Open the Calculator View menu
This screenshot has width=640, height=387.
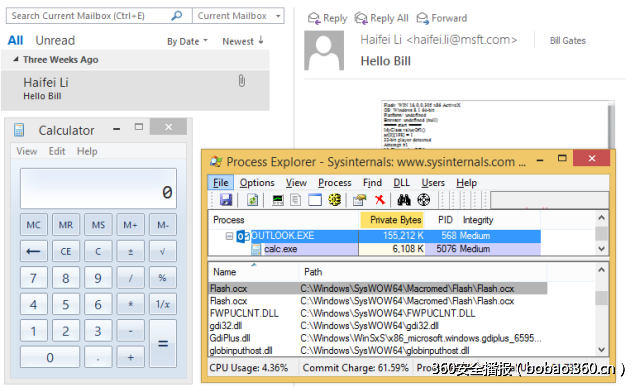point(27,151)
